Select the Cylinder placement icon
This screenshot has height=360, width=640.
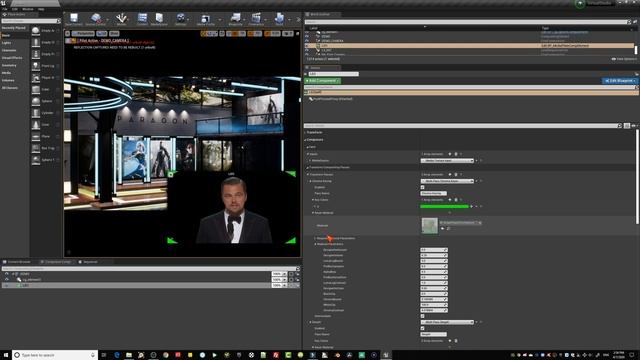click(x=36, y=113)
